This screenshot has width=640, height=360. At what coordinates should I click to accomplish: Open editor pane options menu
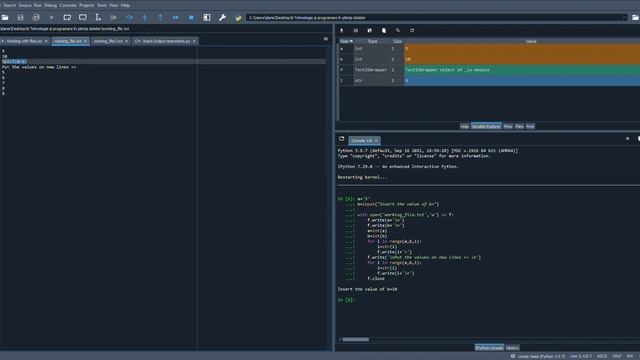tap(326, 39)
